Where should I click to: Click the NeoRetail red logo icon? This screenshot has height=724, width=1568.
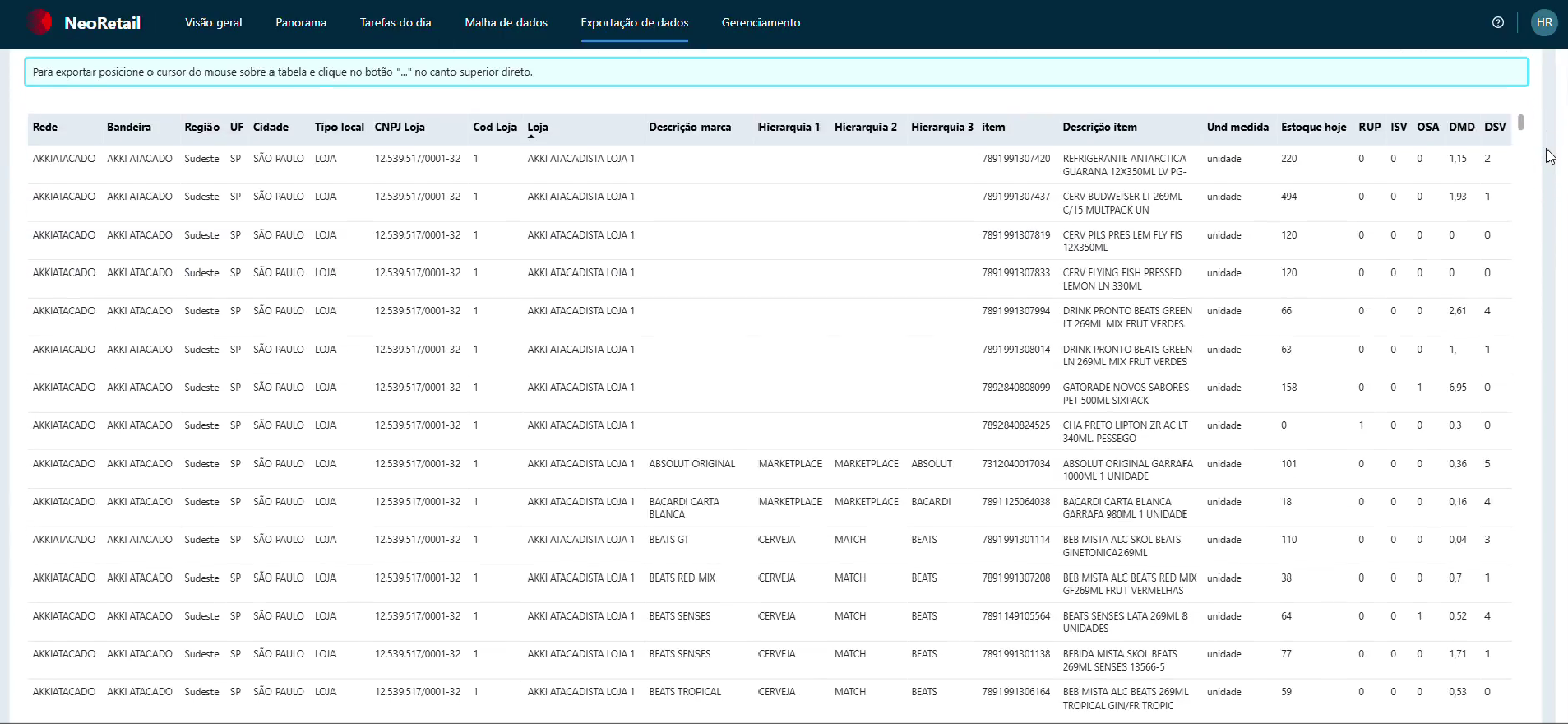point(39,22)
